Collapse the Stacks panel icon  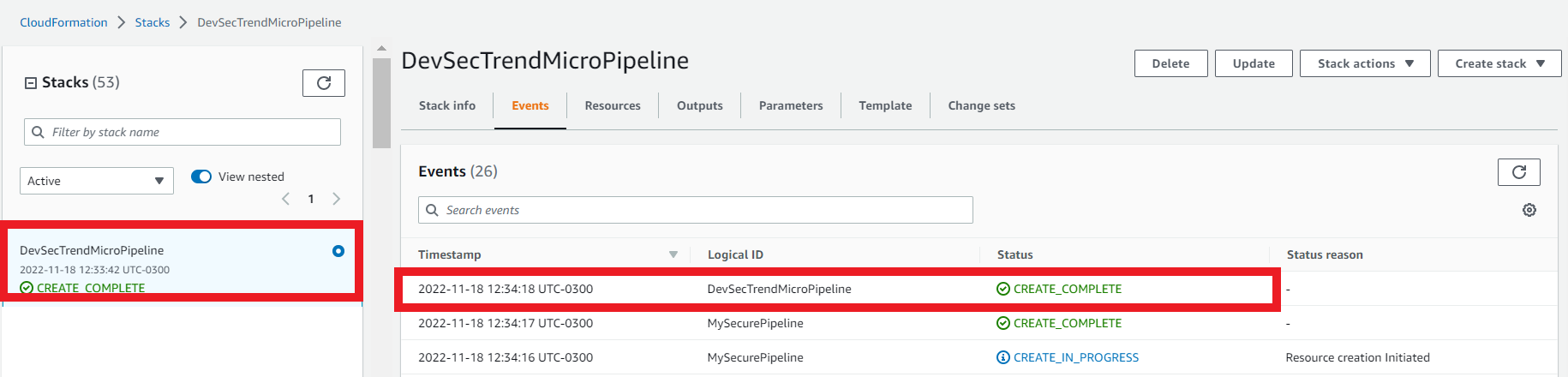pyautogui.click(x=31, y=83)
